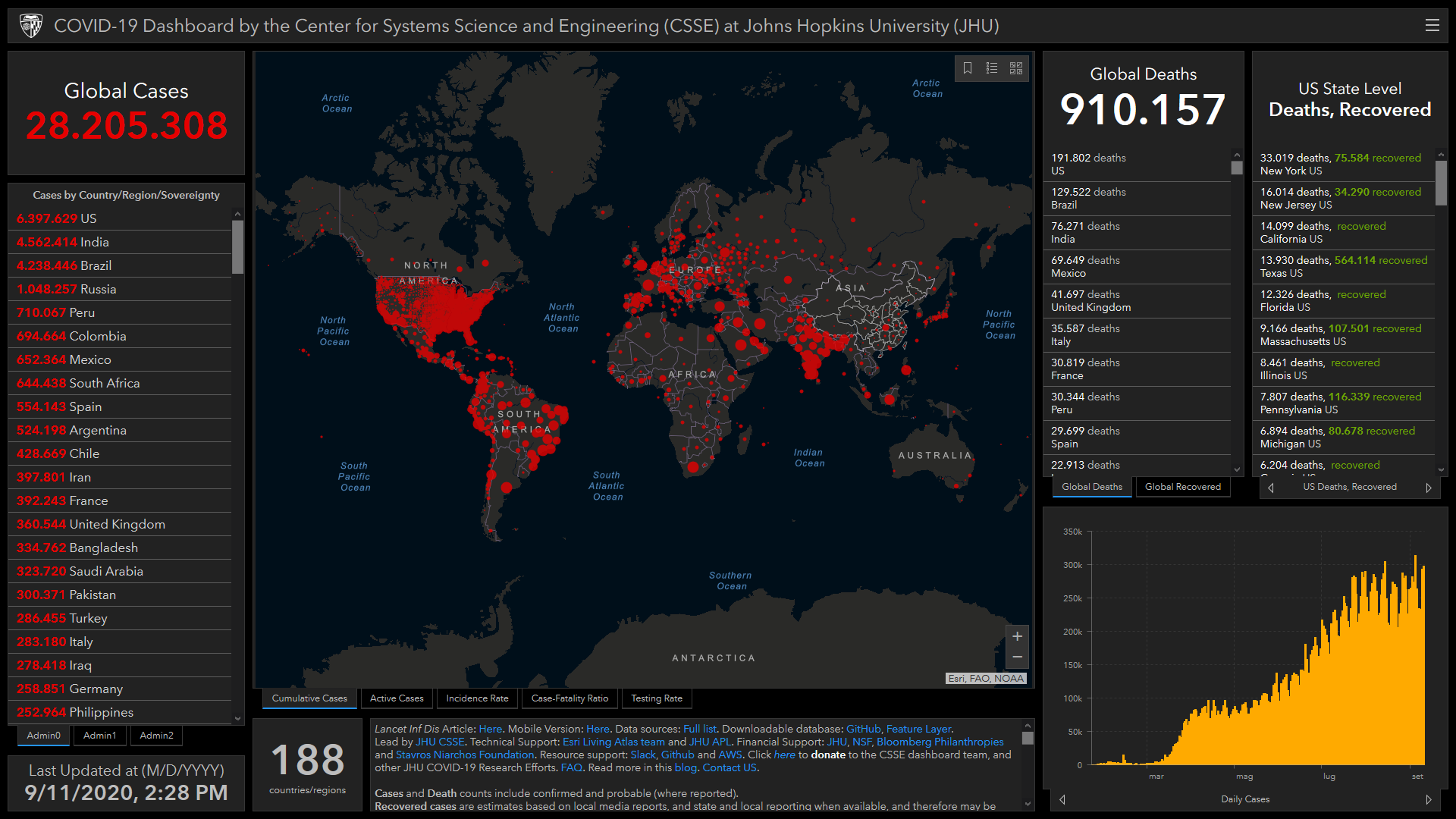The height and width of the screenshot is (819, 1456).
Task: Select India in the cases list
Action: (120, 242)
